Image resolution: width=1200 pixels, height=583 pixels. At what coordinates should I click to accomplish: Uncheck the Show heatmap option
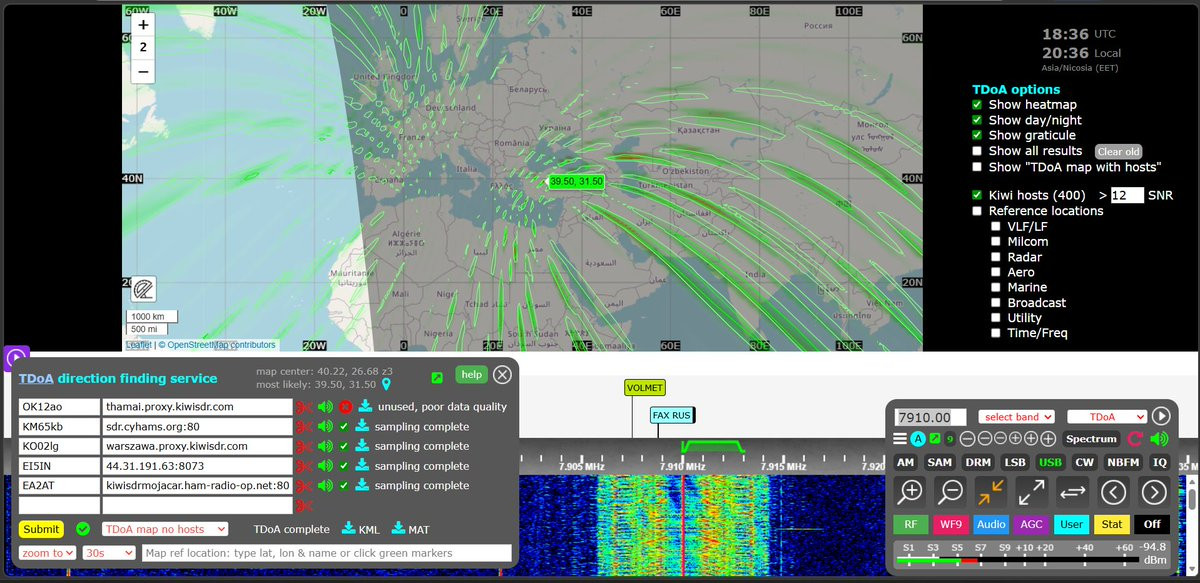[978, 105]
